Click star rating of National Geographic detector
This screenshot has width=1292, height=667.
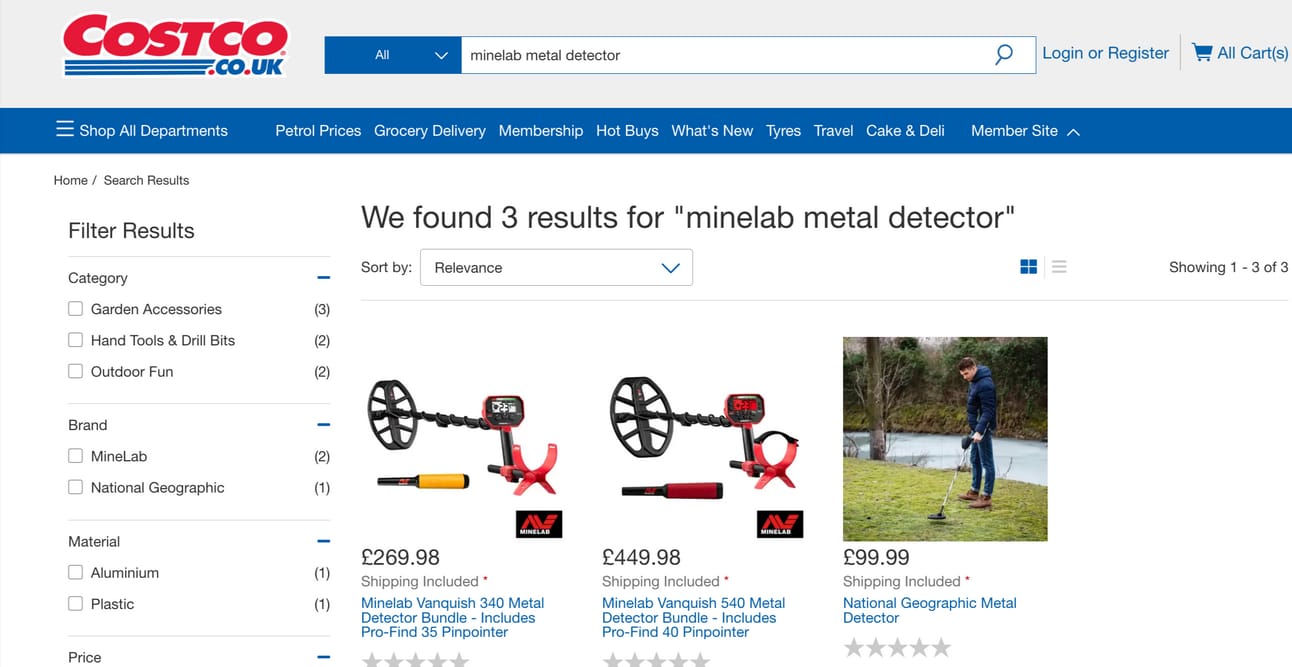click(897, 648)
